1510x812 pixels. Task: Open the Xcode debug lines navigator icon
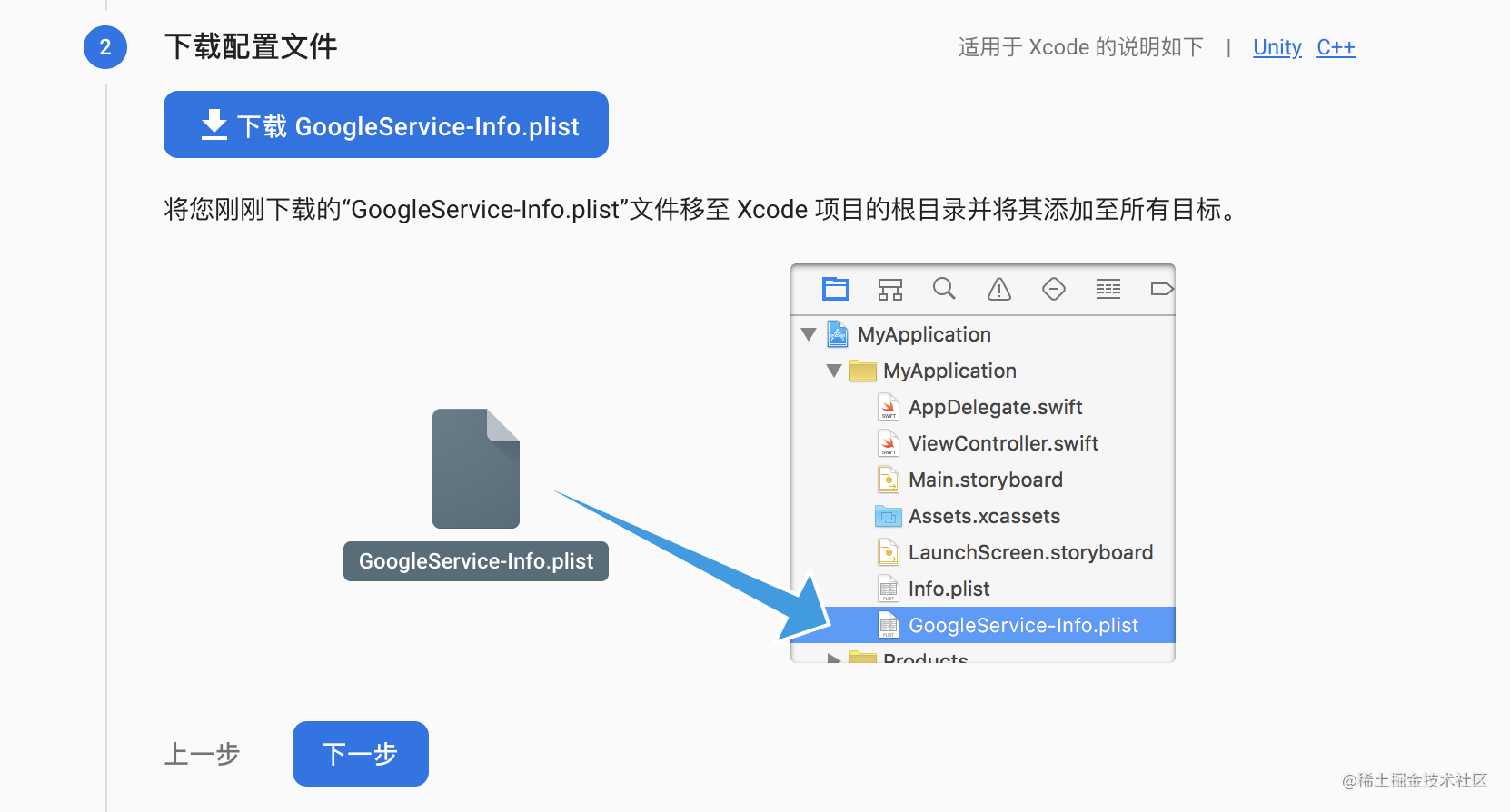point(1108,289)
